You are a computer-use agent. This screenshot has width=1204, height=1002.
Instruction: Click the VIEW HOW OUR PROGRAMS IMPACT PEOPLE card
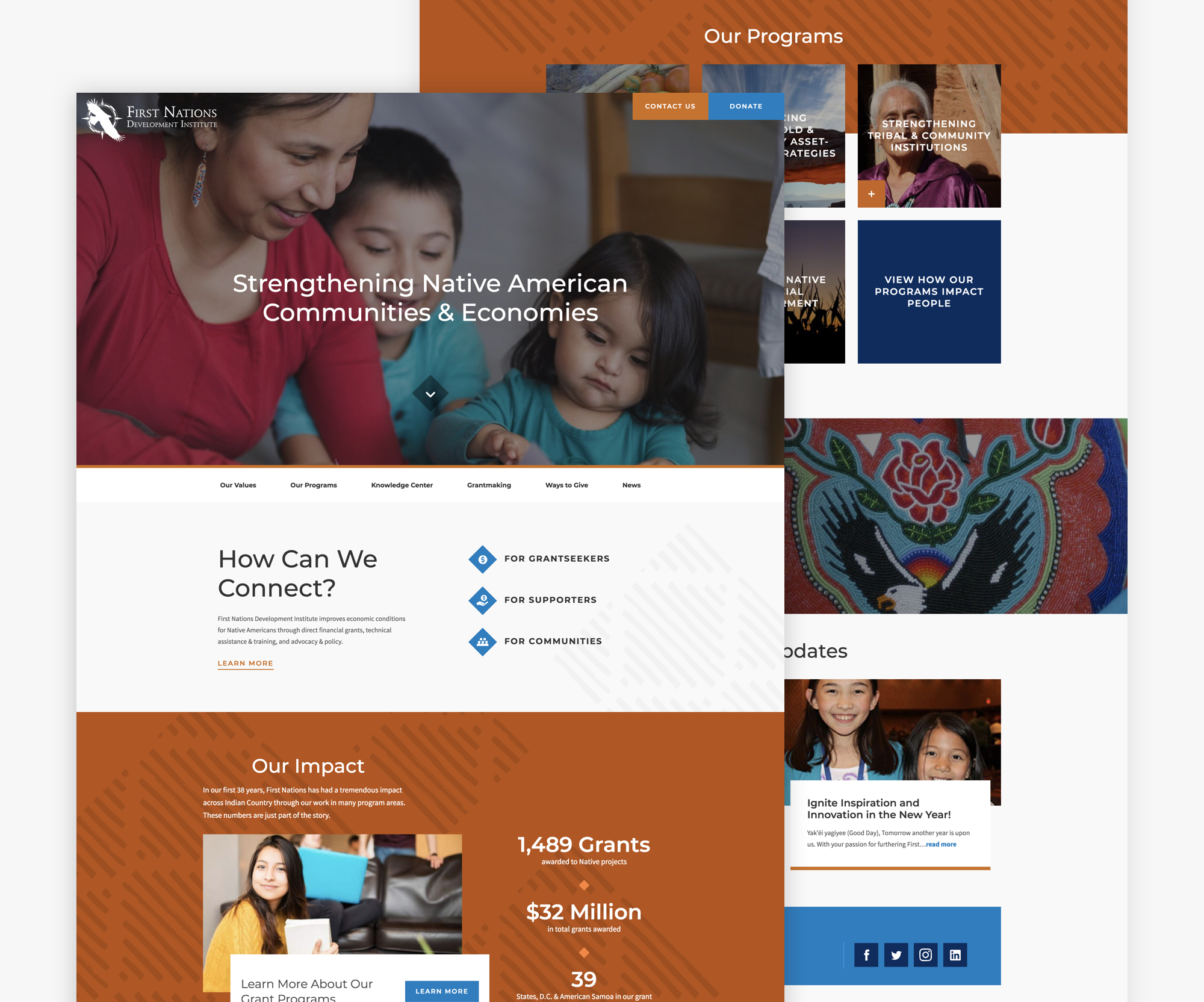[927, 291]
